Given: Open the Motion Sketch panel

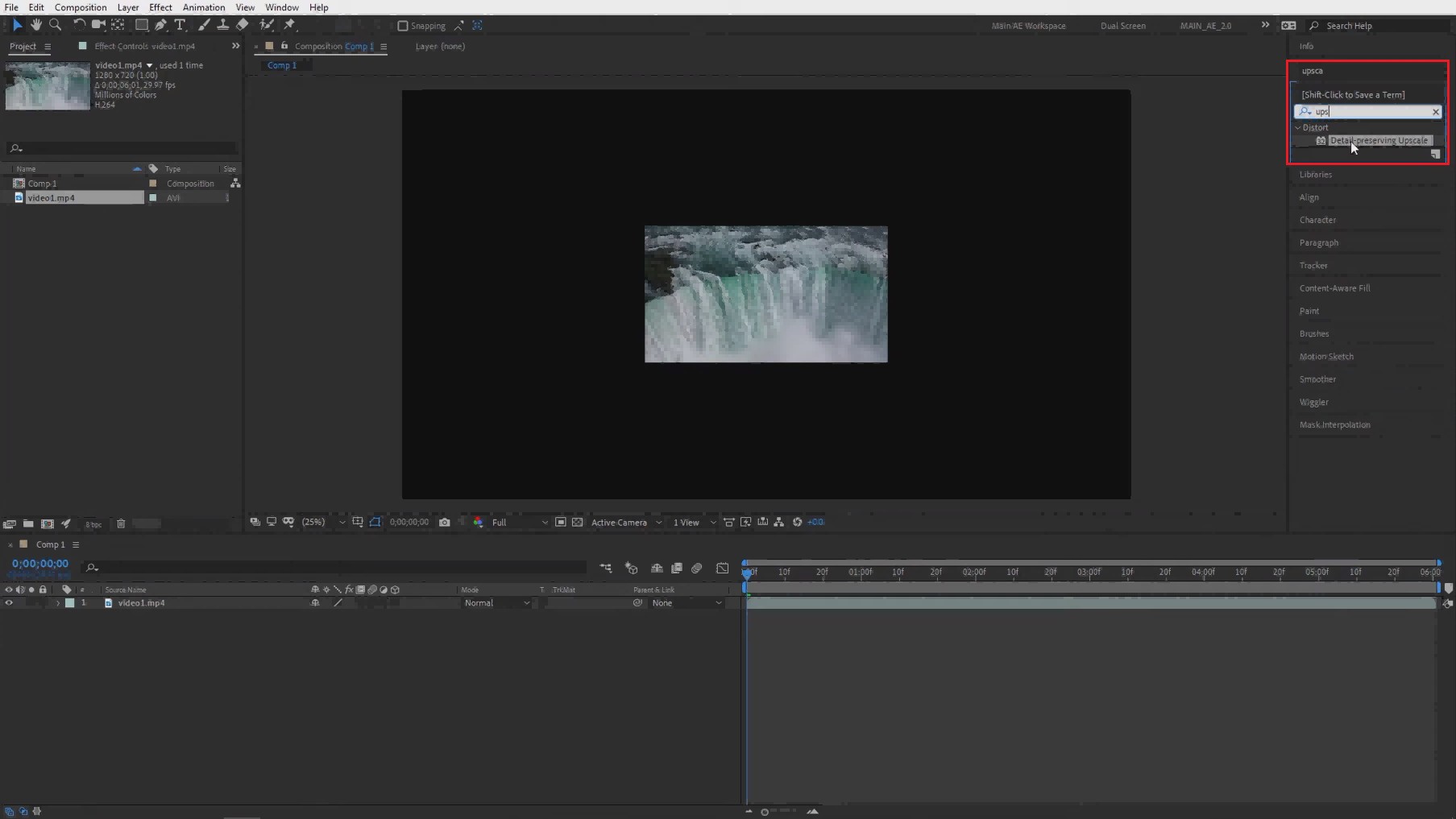Looking at the screenshot, I should tap(1326, 356).
